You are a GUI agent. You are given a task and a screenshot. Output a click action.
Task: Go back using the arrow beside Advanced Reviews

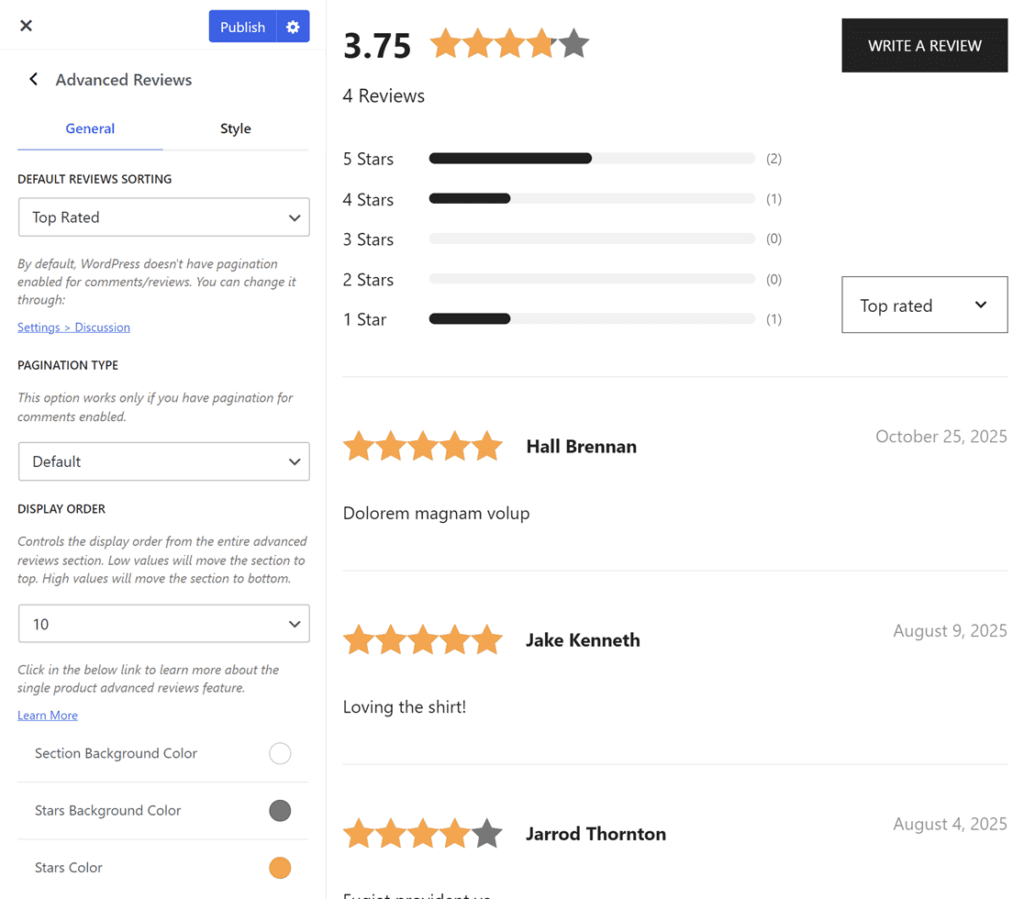(33, 80)
